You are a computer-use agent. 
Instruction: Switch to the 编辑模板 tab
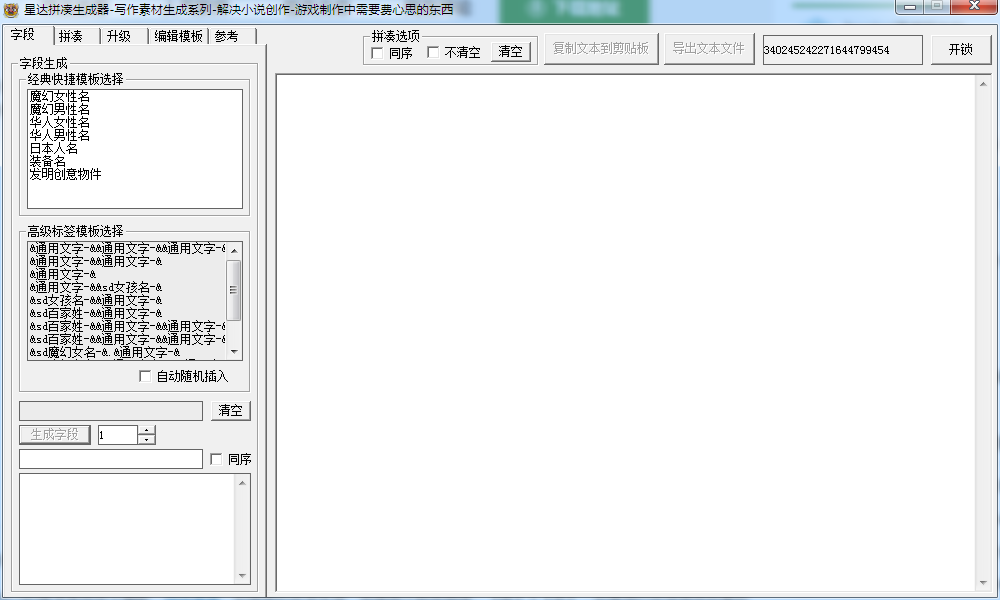click(178, 36)
